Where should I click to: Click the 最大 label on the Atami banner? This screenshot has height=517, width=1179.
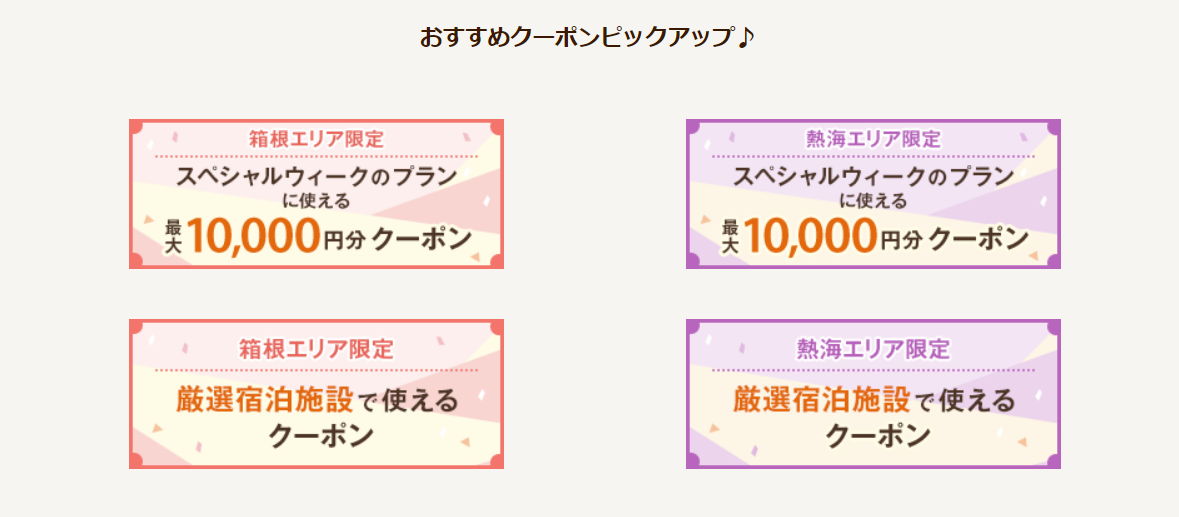pyautogui.click(x=730, y=237)
